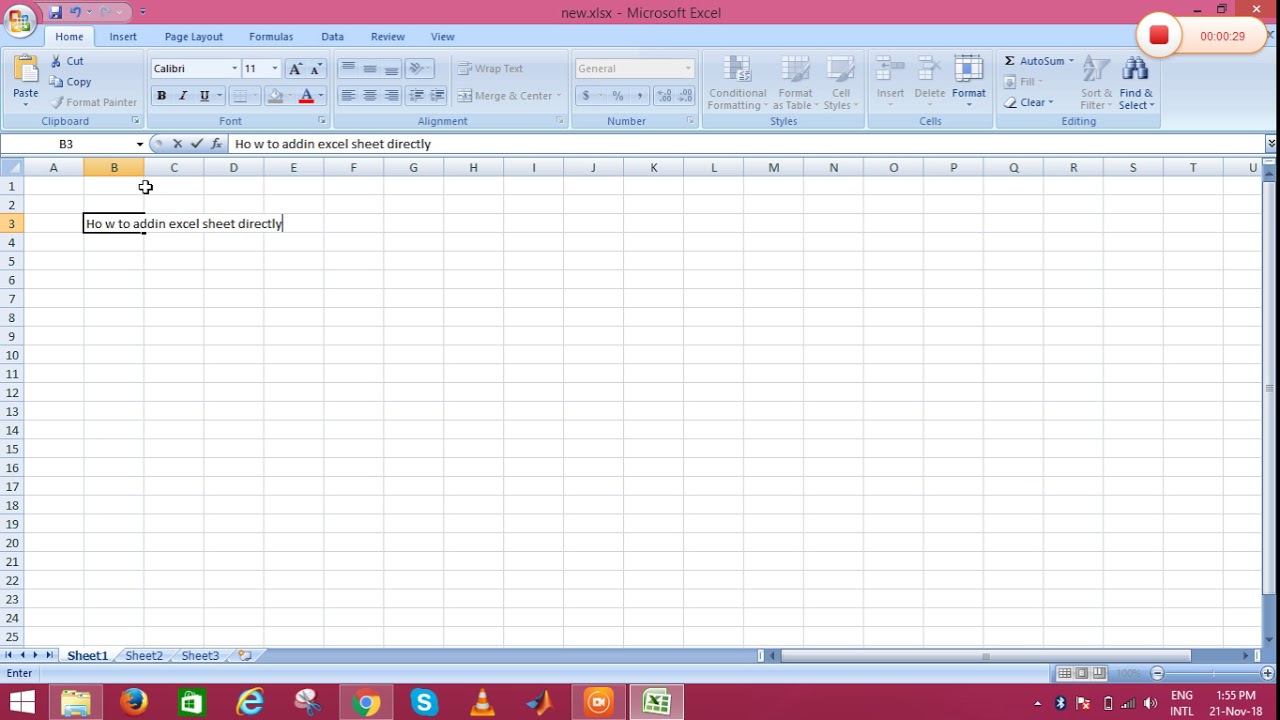Apply center horizontal alignment
Image resolution: width=1280 pixels, height=720 pixels.
(370, 95)
